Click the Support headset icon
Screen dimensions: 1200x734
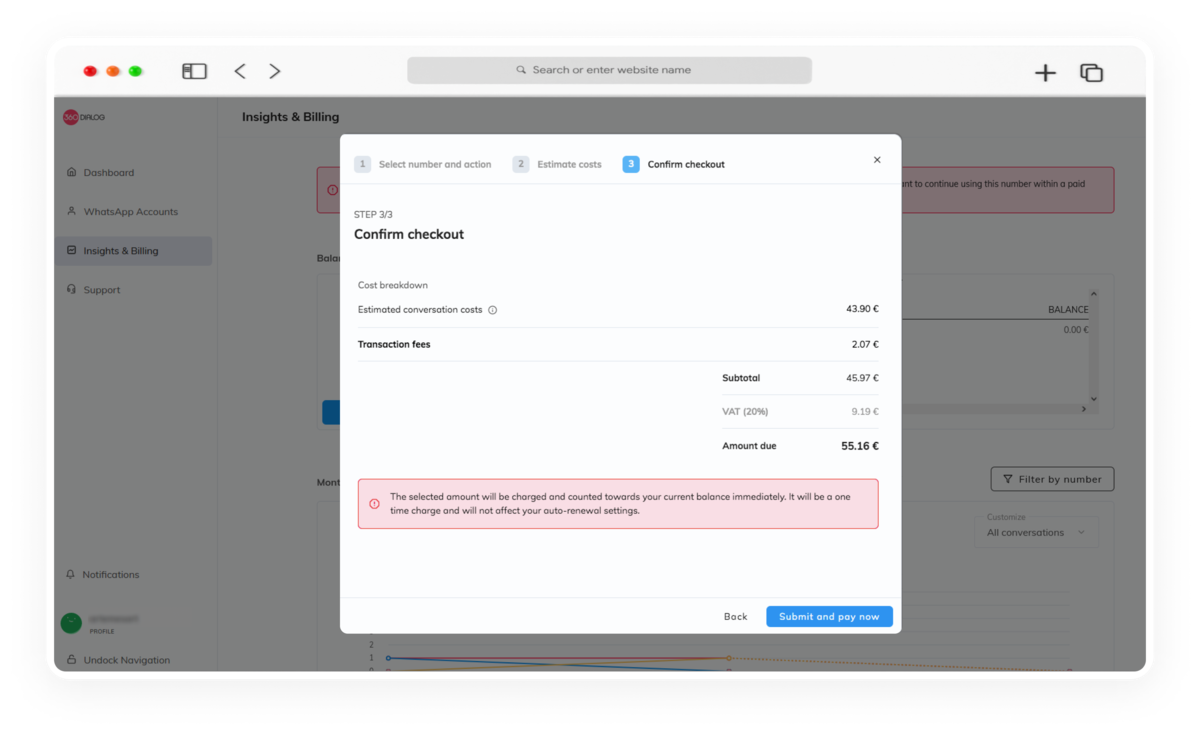(71, 290)
